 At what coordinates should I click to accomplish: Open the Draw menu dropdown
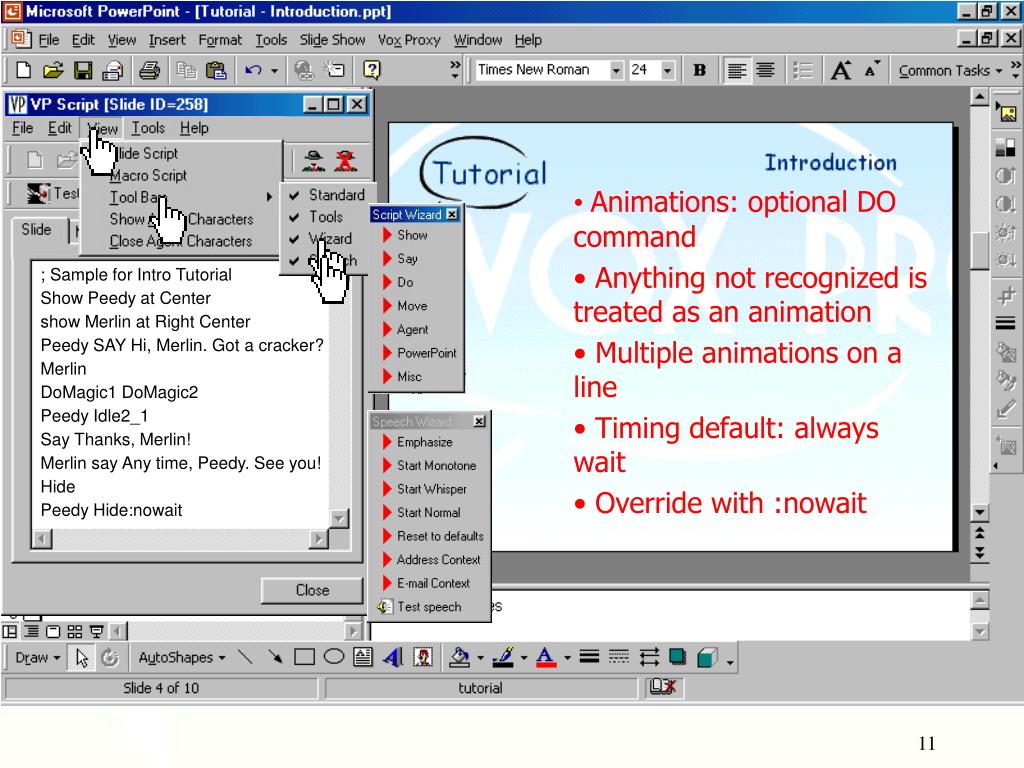[38, 658]
